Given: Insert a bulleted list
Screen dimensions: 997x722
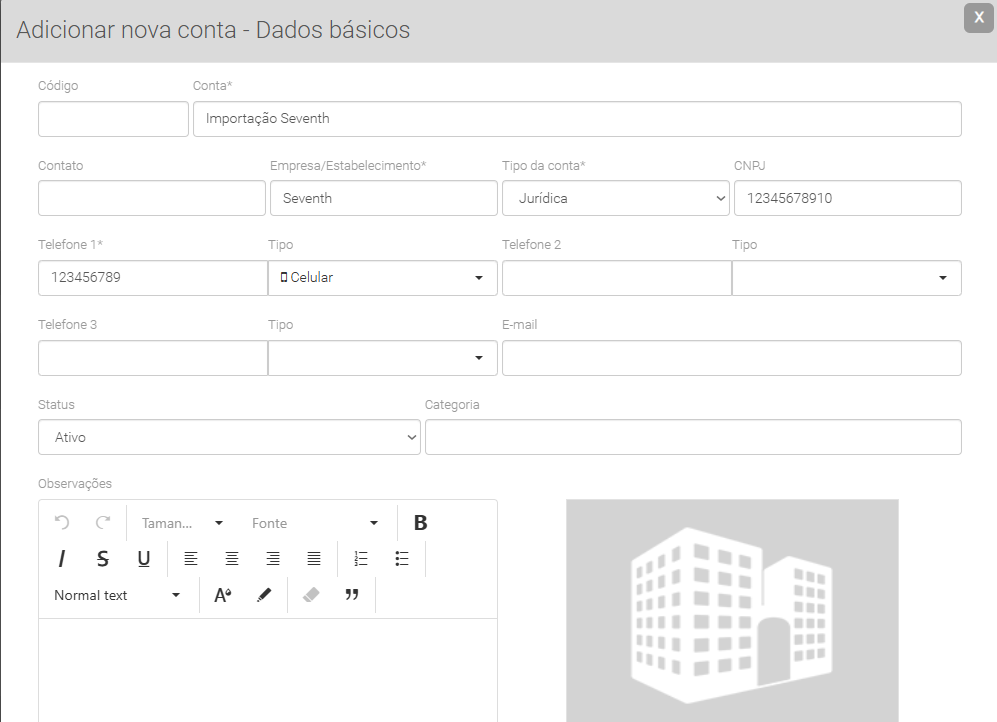Looking at the screenshot, I should click(x=402, y=559).
